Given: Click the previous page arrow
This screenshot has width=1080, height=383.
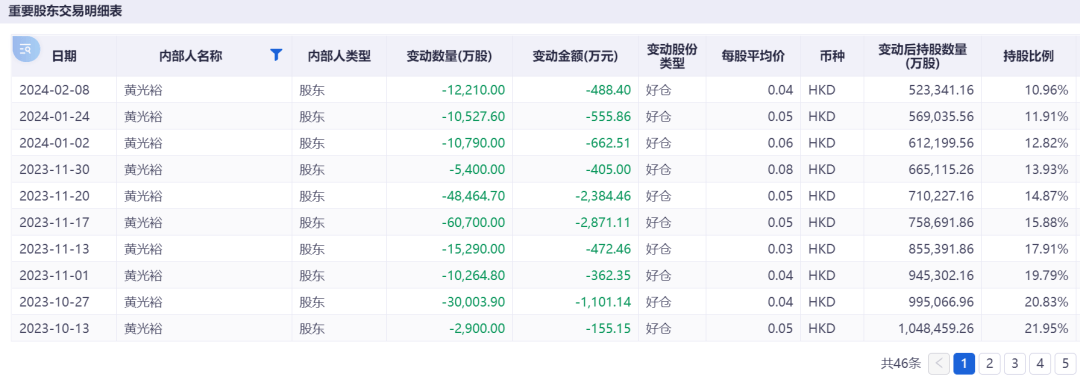Looking at the screenshot, I should [x=939, y=363].
